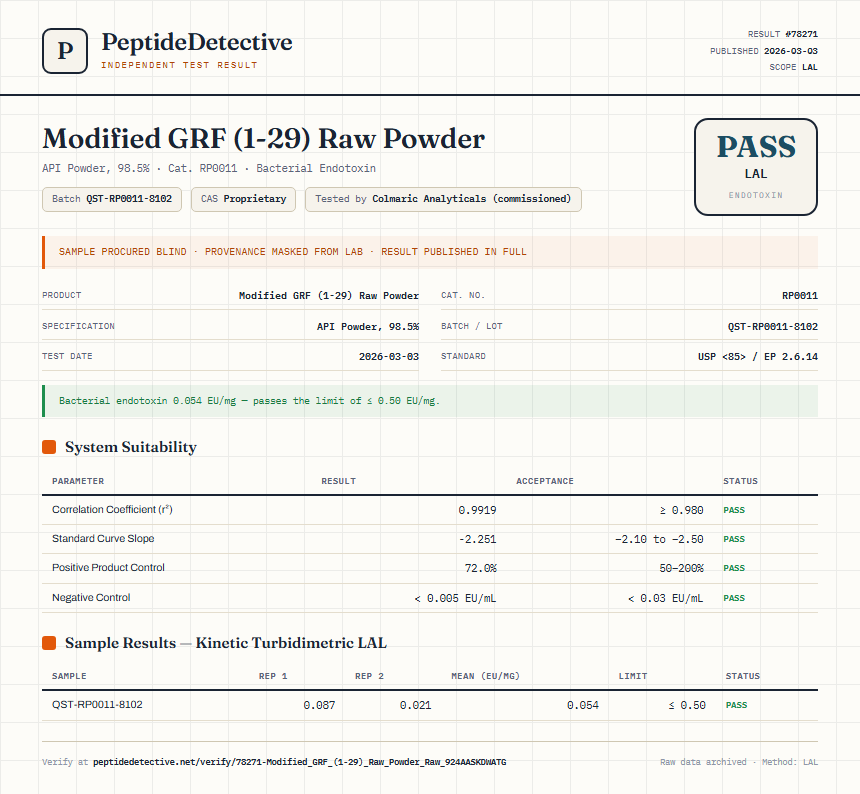
Task: Click sample name QST-RP0011-8102 in results
Action: click(x=97, y=705)
